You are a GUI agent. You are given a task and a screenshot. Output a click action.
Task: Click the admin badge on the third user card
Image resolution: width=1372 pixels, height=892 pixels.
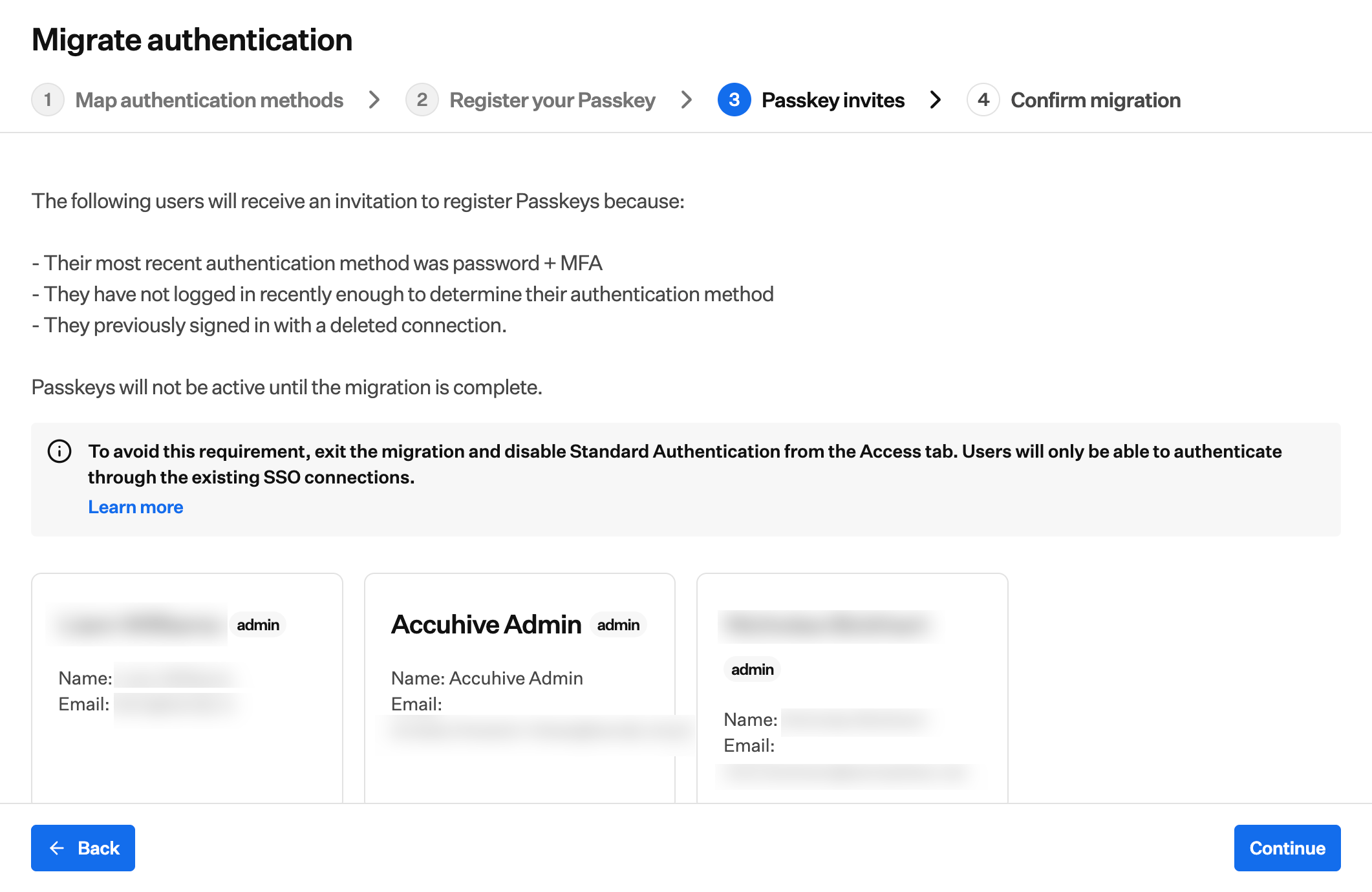pos(752,669)
